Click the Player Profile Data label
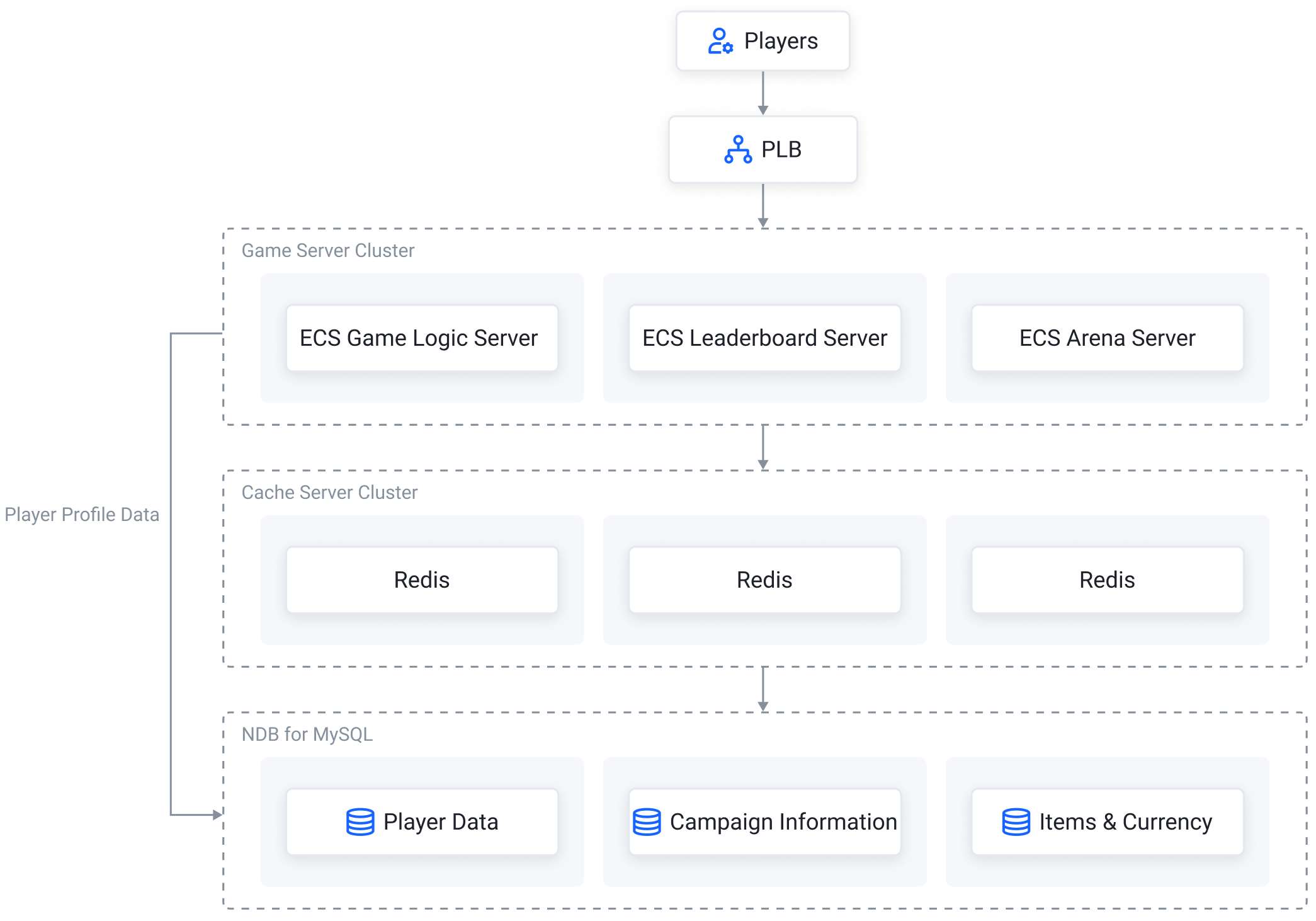This screenshot has width=1316, height=921. click(x=82, y=515)
